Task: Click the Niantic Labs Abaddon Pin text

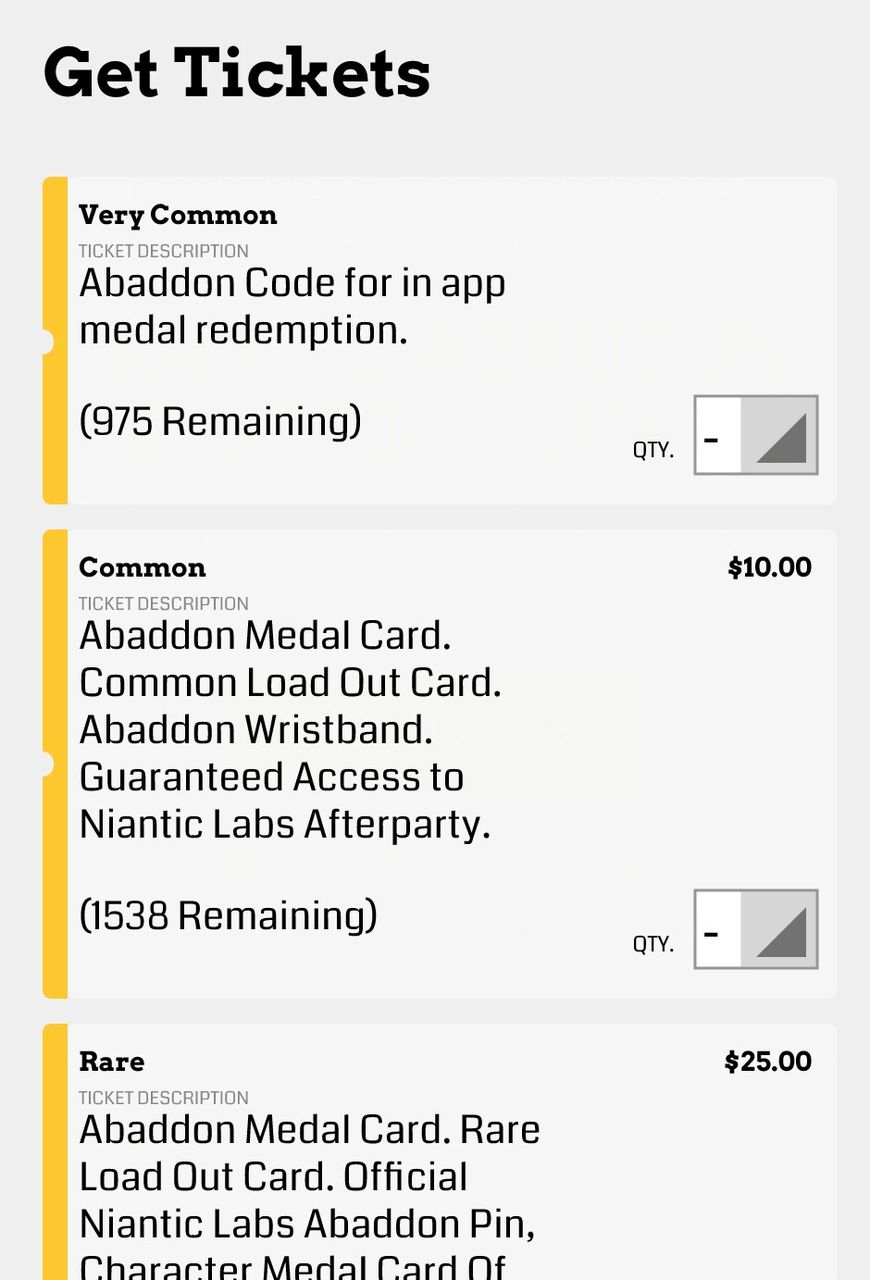Action: (307, 1224)
